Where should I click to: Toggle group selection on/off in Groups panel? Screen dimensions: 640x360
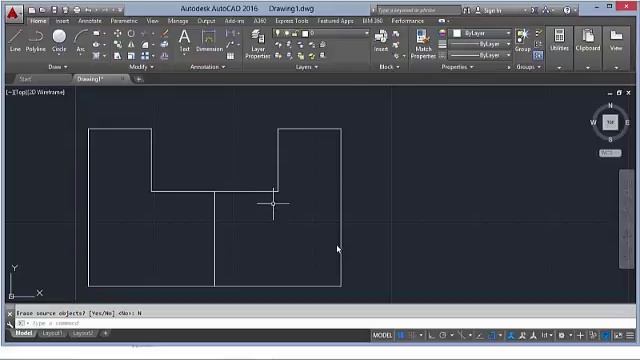click(x=538, y=55)
